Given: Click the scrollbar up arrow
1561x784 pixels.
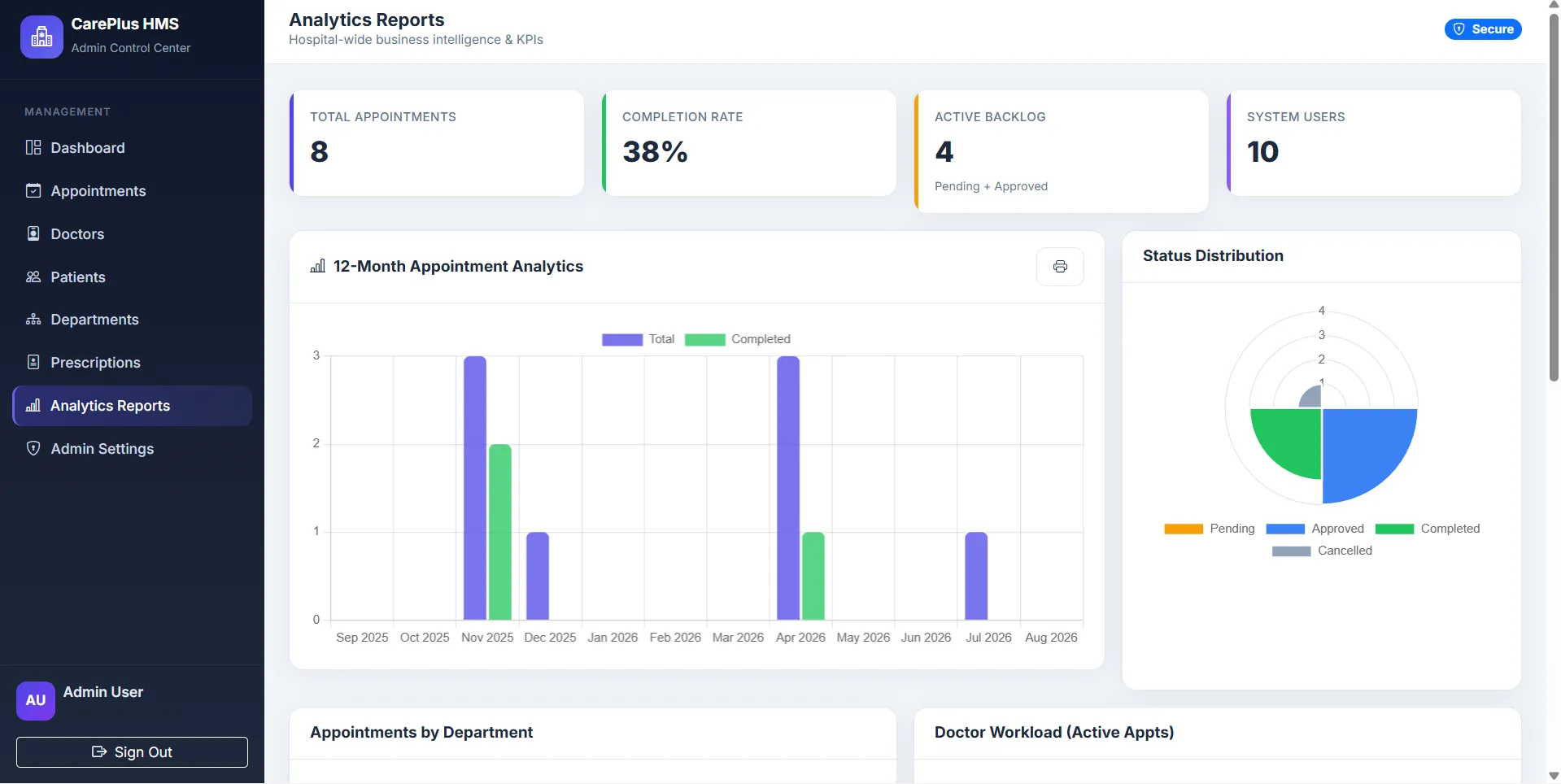Looking at the screenshot, I should click(x=1554, y=5).
